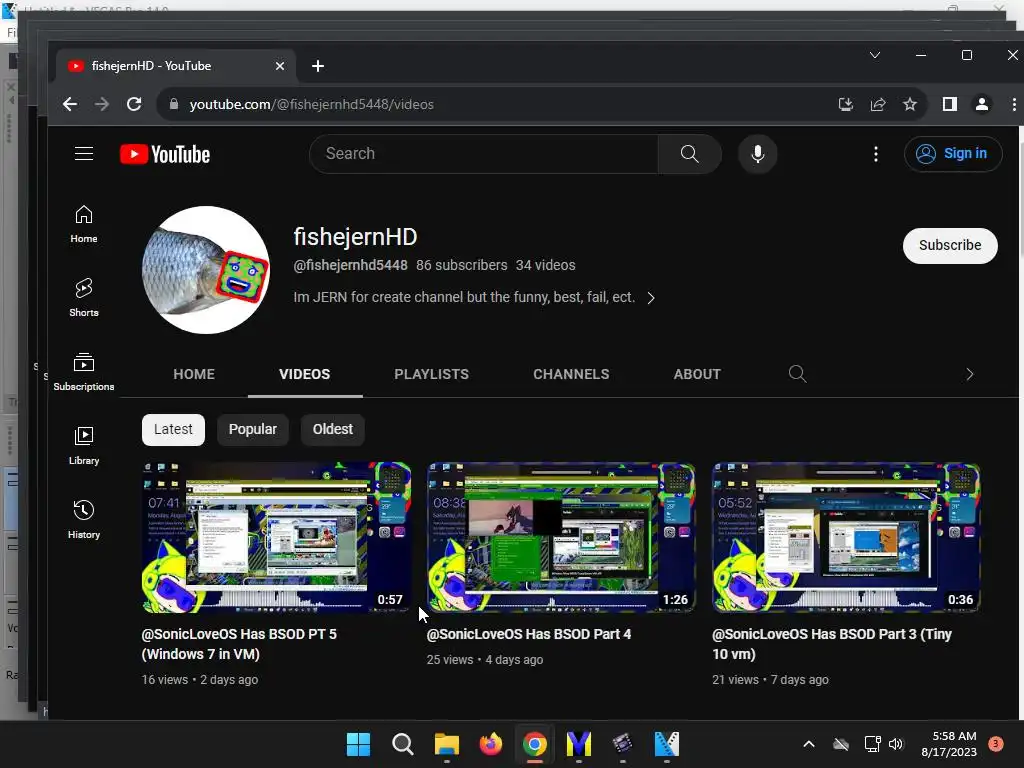Open Windows taskbar search
The height and width of the screenshot is (768, 1024).
402,744
